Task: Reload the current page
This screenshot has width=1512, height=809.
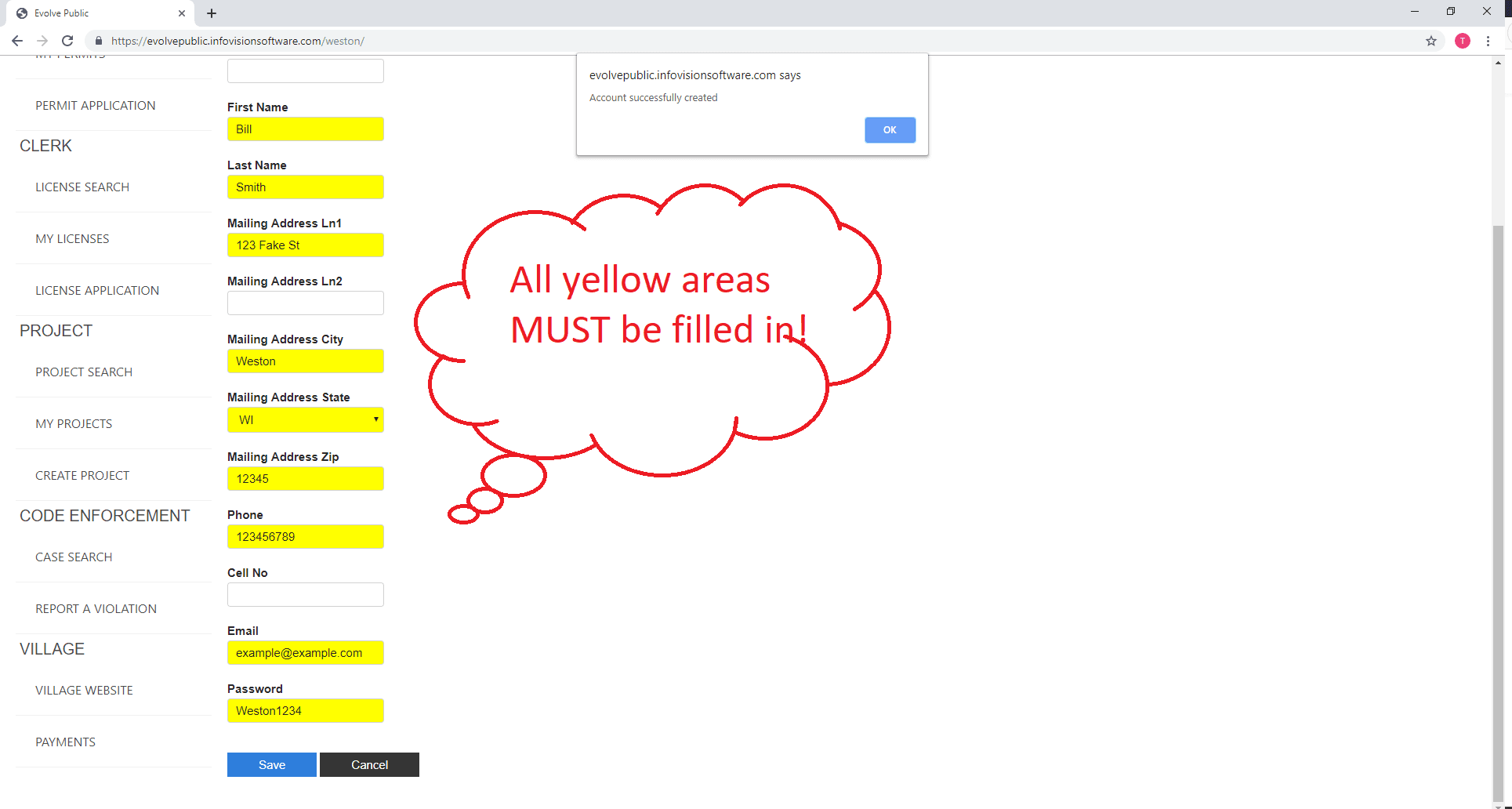Action: click(67, 41)
